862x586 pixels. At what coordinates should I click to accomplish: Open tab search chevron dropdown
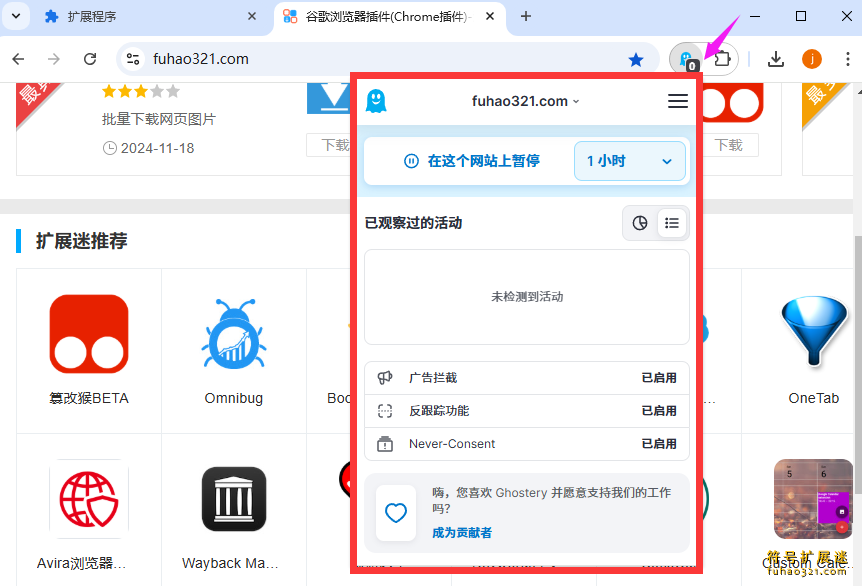pos(16,16)
